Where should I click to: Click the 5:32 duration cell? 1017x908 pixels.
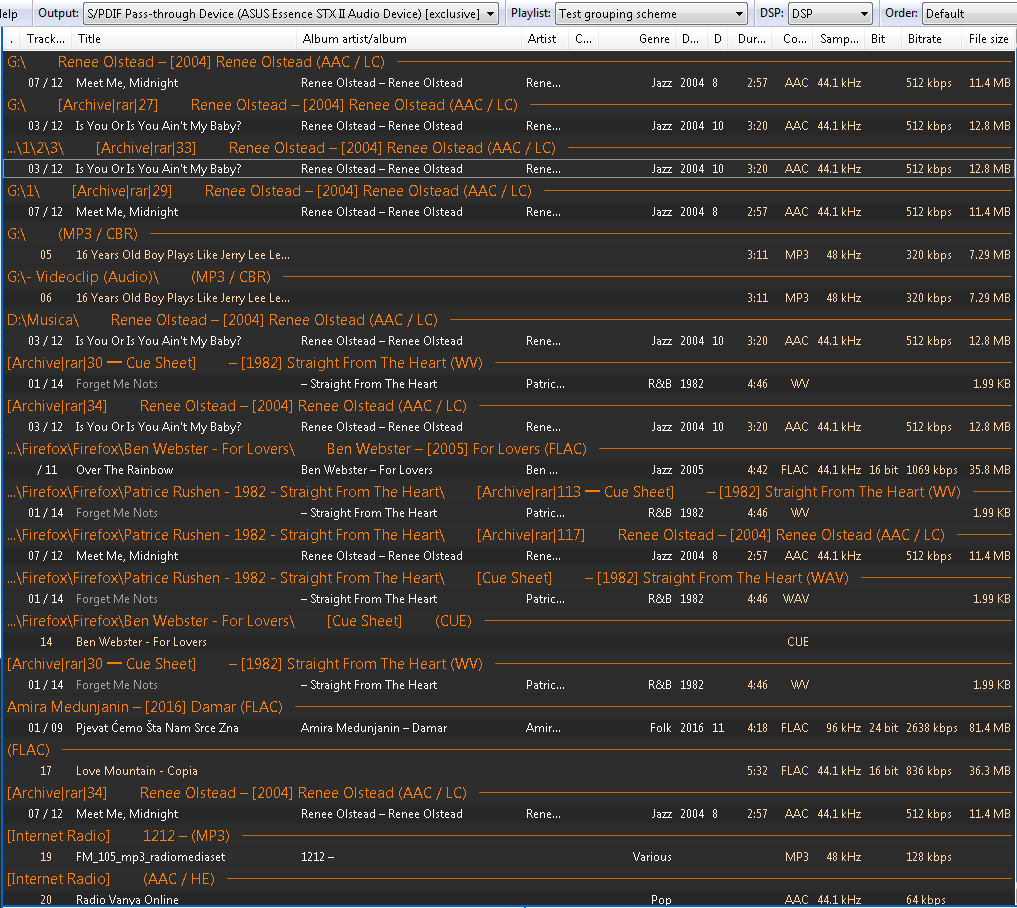tap(757, 771)
